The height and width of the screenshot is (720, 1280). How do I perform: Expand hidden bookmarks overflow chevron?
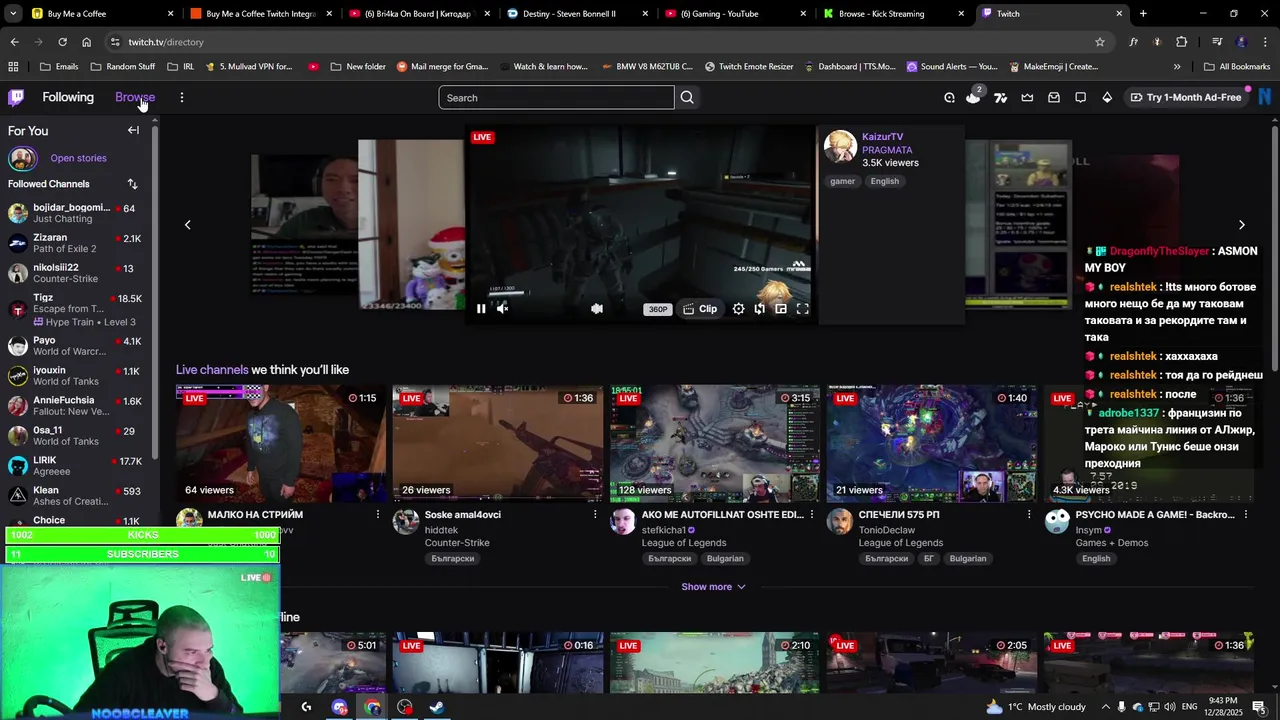click(1177, 67)
